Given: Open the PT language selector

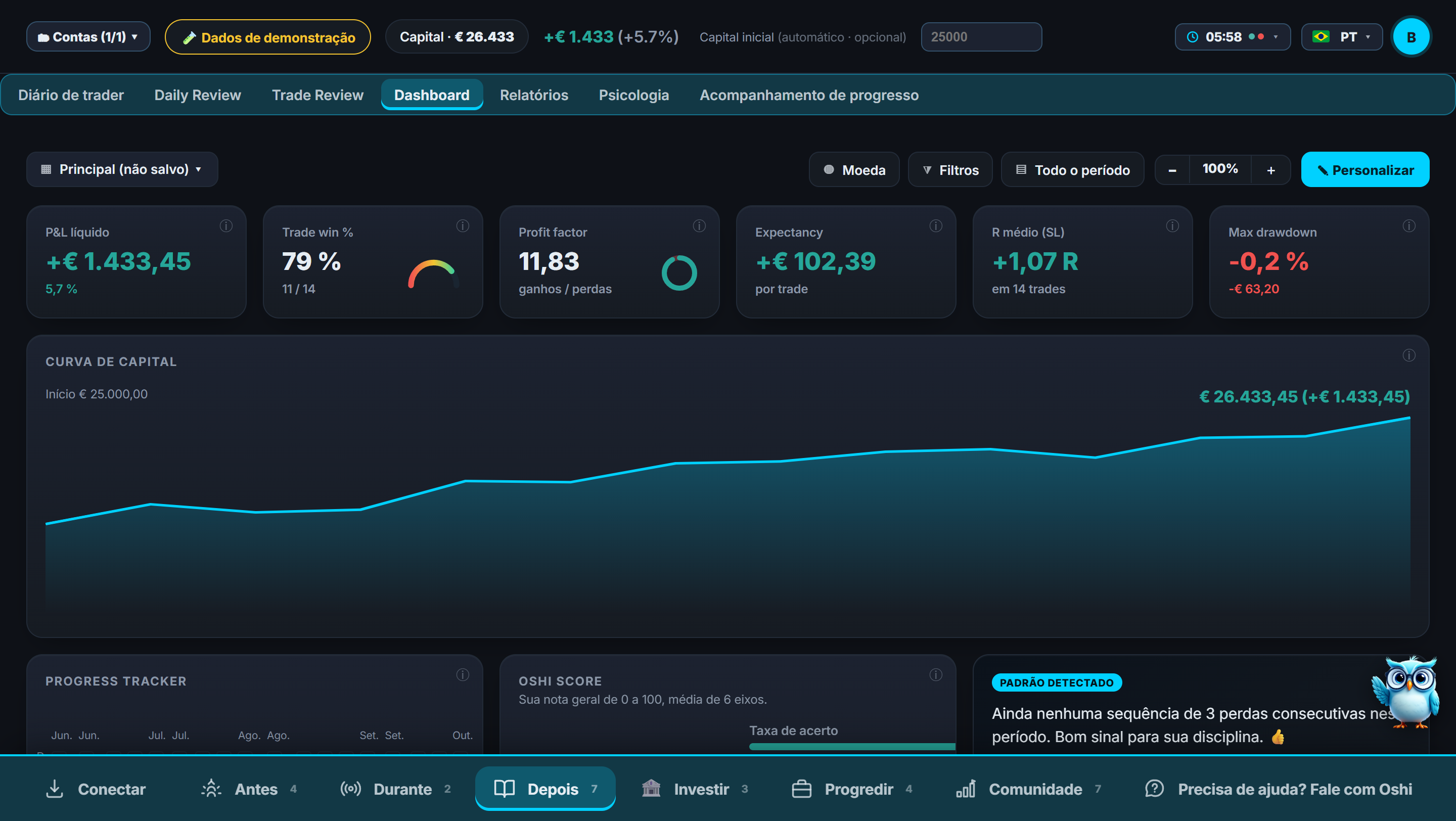Looking at the screenshot, I should coord(1342,37).
